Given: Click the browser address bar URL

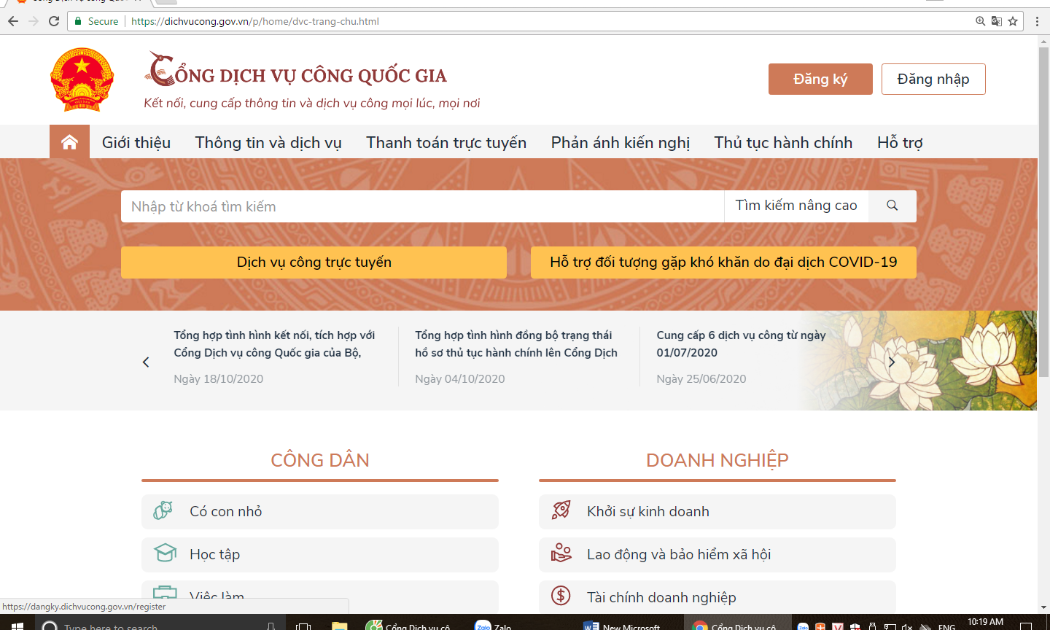Looking at the screenshot, I should coord(255,21).
